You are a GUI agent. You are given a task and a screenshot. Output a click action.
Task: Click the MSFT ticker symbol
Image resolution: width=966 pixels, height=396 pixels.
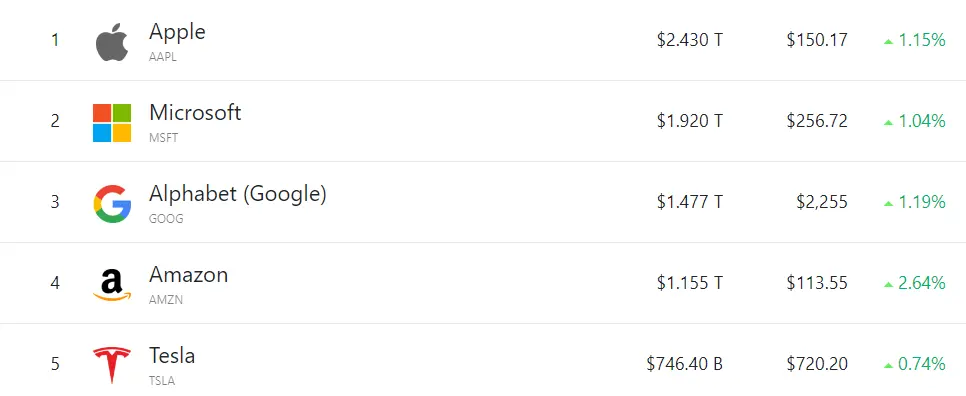[x=163, y=138]
